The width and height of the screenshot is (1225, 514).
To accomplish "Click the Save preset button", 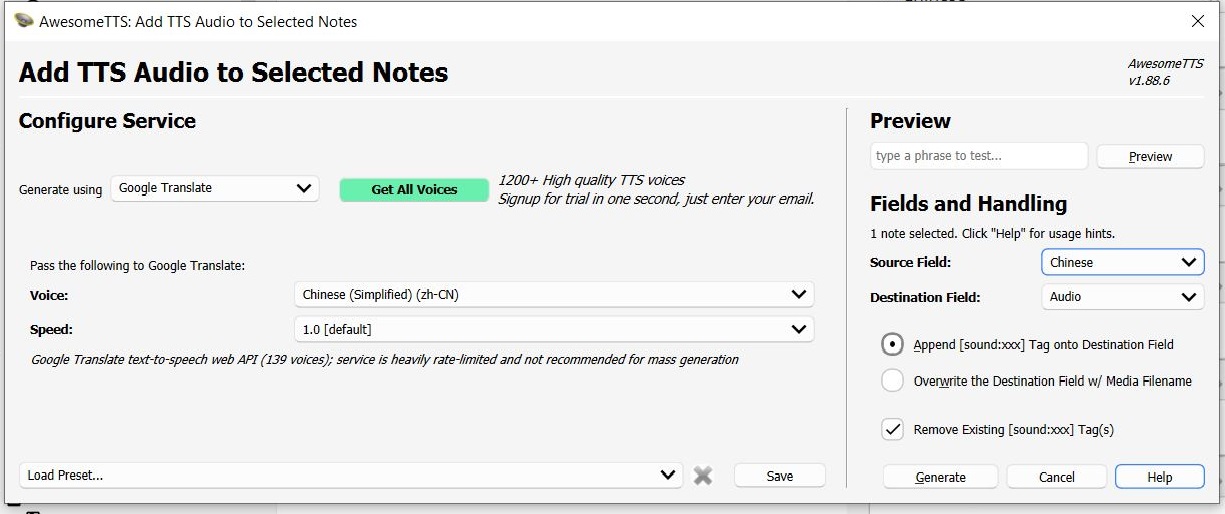I will pos(780,476).
